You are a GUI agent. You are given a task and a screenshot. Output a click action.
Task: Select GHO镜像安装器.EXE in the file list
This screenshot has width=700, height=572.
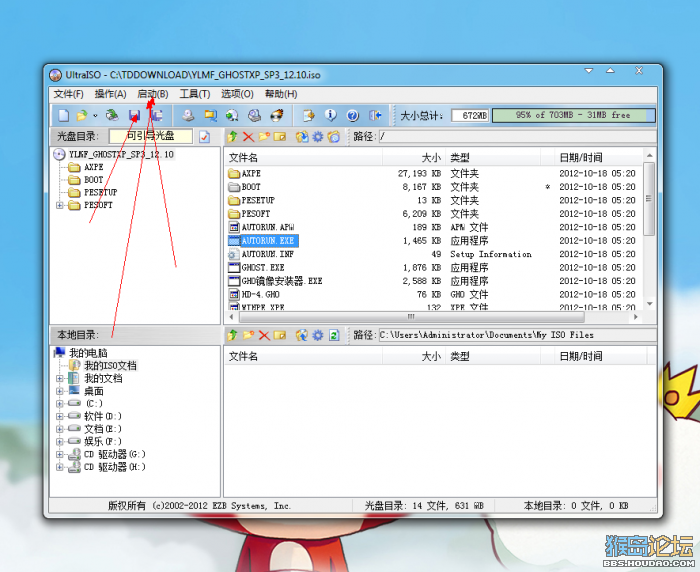282,281
